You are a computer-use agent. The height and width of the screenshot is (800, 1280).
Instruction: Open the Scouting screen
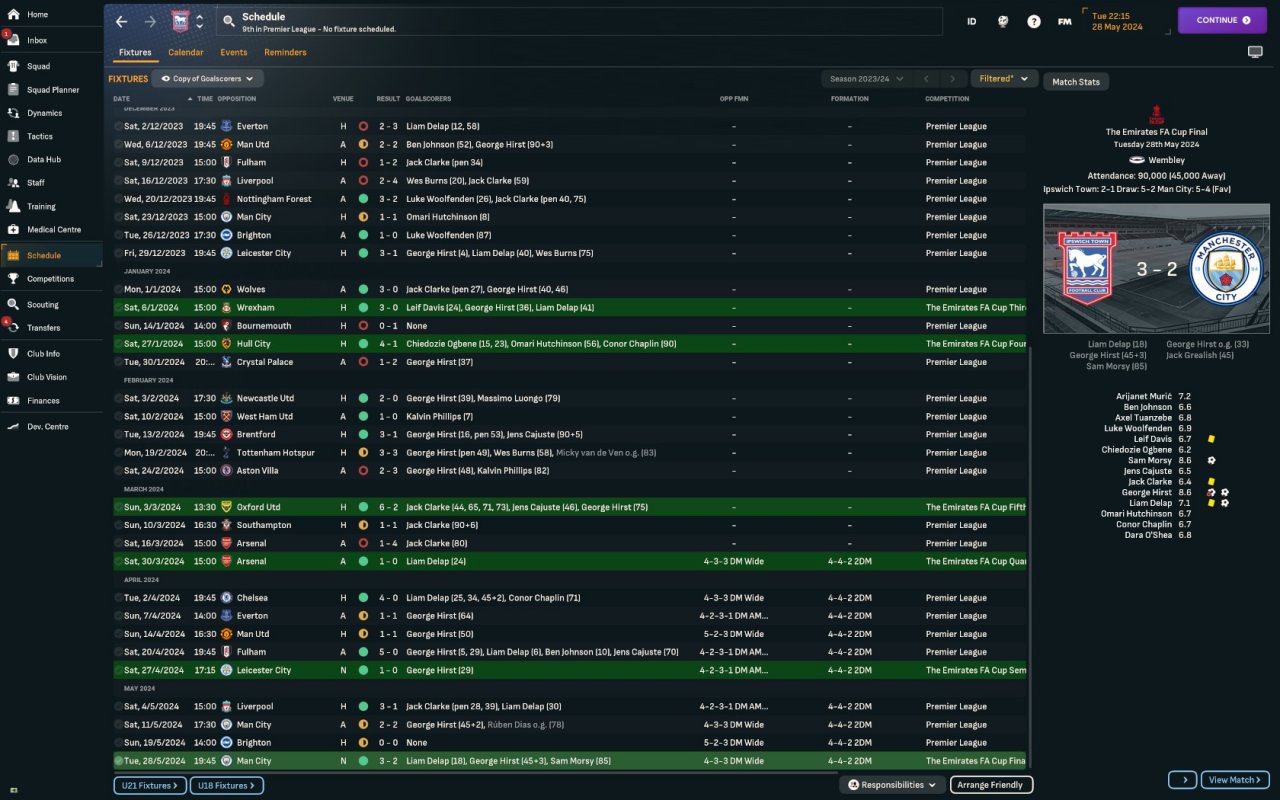(x=43, y=304)
